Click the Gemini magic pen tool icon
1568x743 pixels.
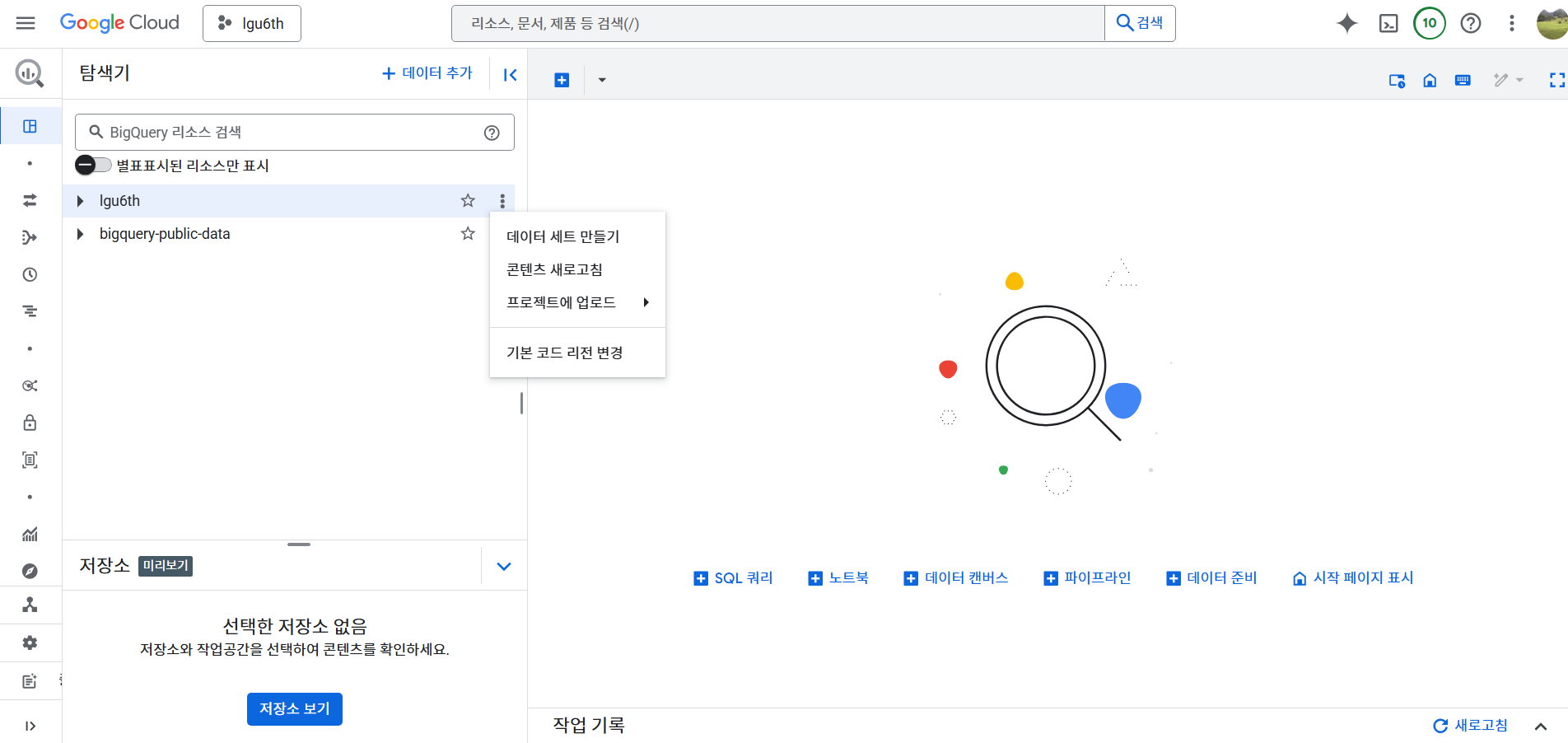[1500, 80]
